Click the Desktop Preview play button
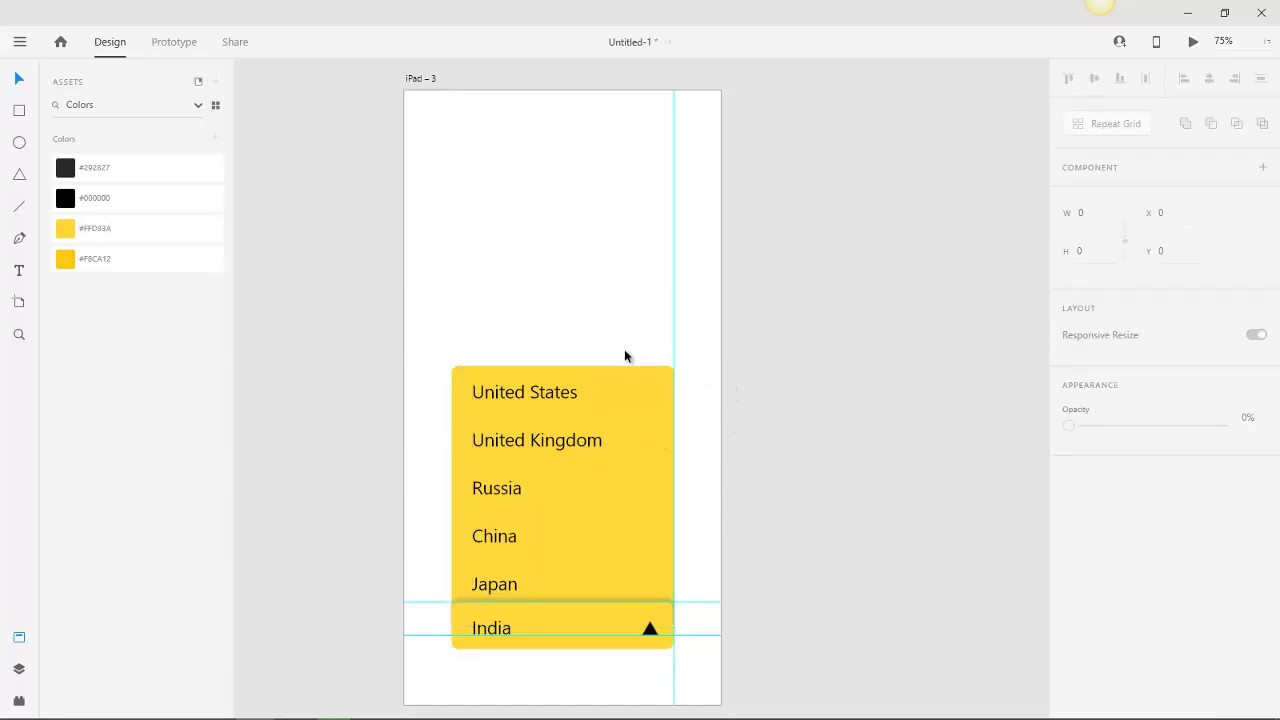1280x720 pixels. click(1193, 42)
